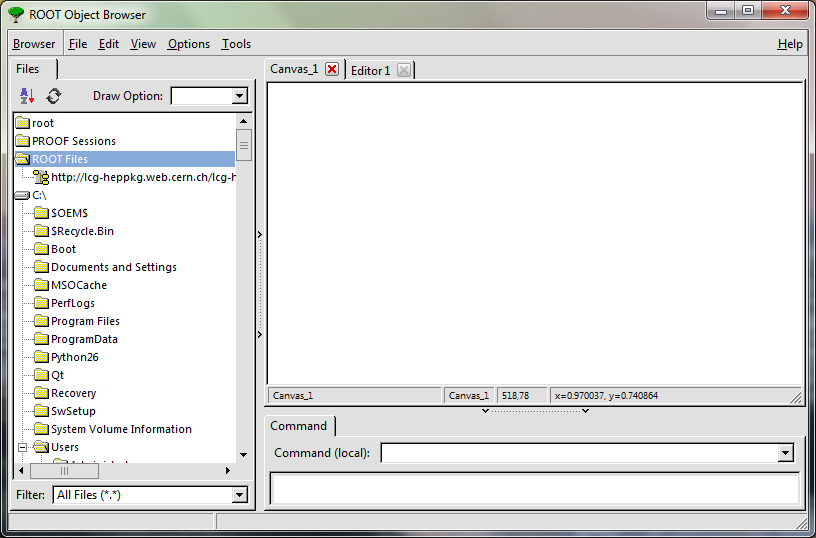
Task: Click inside the command output text area
Action: tap(534, 489)
